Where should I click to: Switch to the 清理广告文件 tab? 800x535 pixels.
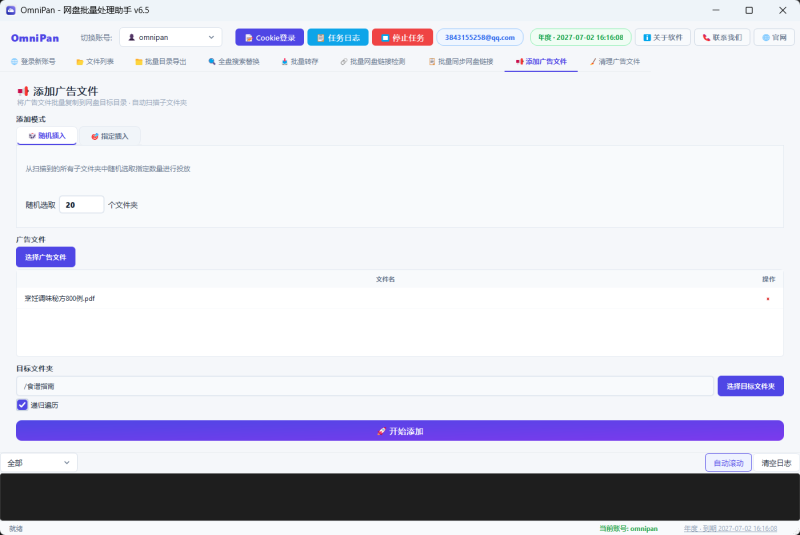[615, 62]
